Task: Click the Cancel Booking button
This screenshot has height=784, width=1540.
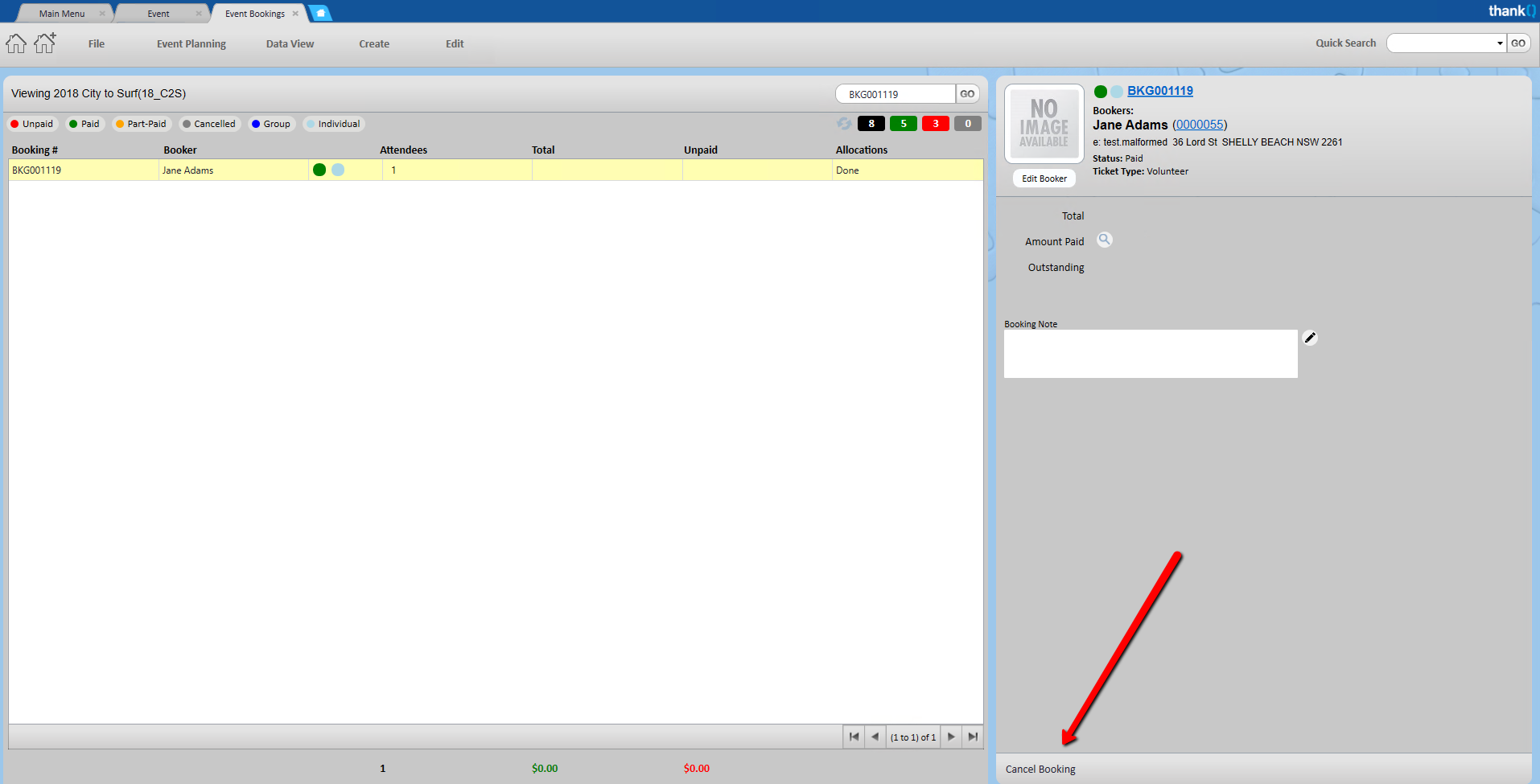Action: pyautogui.click(x=1040, y=770)
